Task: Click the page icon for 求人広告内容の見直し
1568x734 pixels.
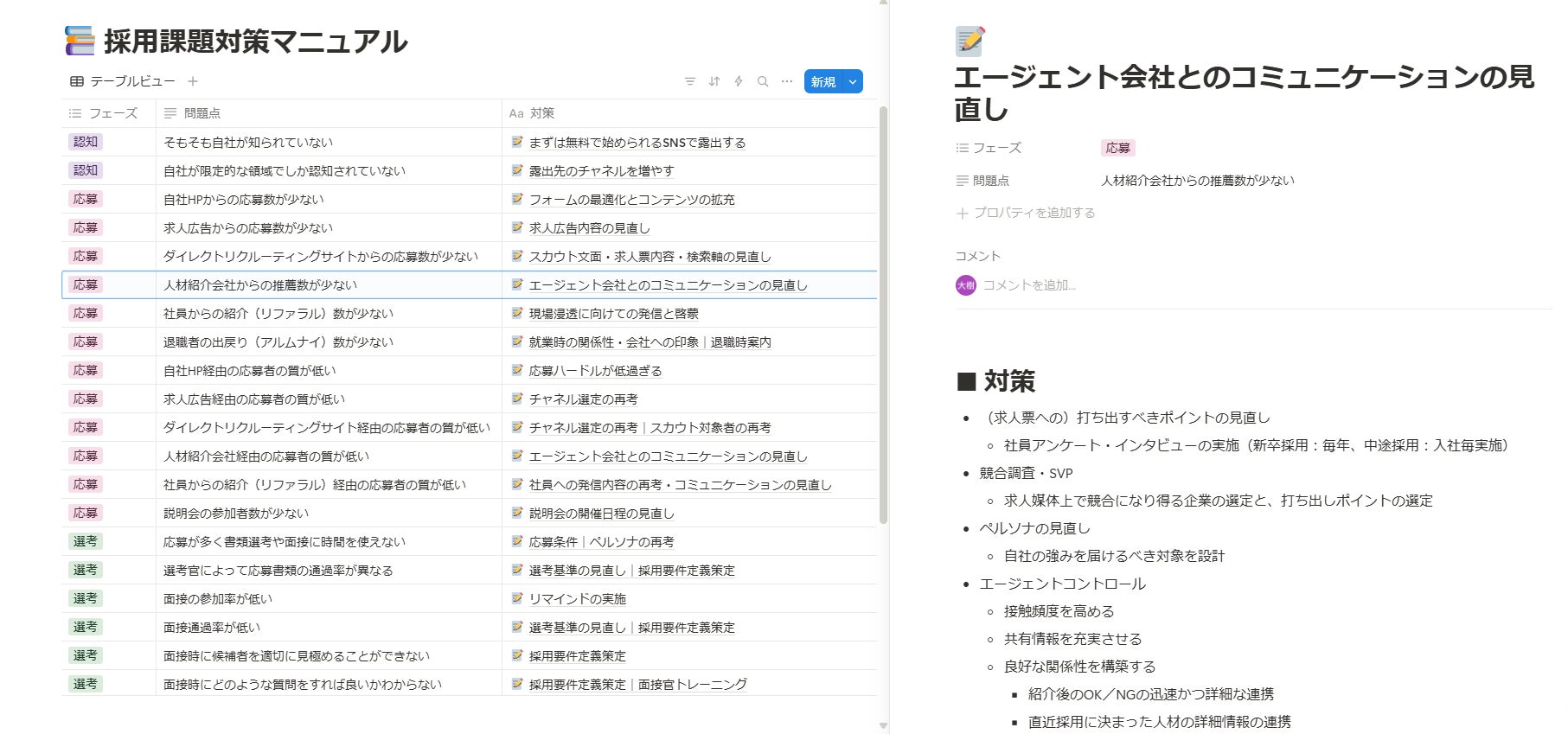Action: click(x=517, y=227)
